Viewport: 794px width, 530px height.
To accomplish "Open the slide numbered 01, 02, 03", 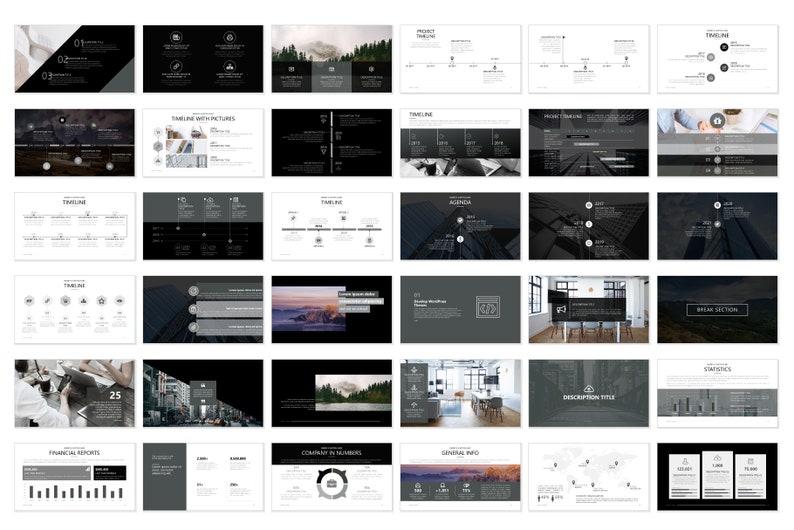I will point(75,59).
